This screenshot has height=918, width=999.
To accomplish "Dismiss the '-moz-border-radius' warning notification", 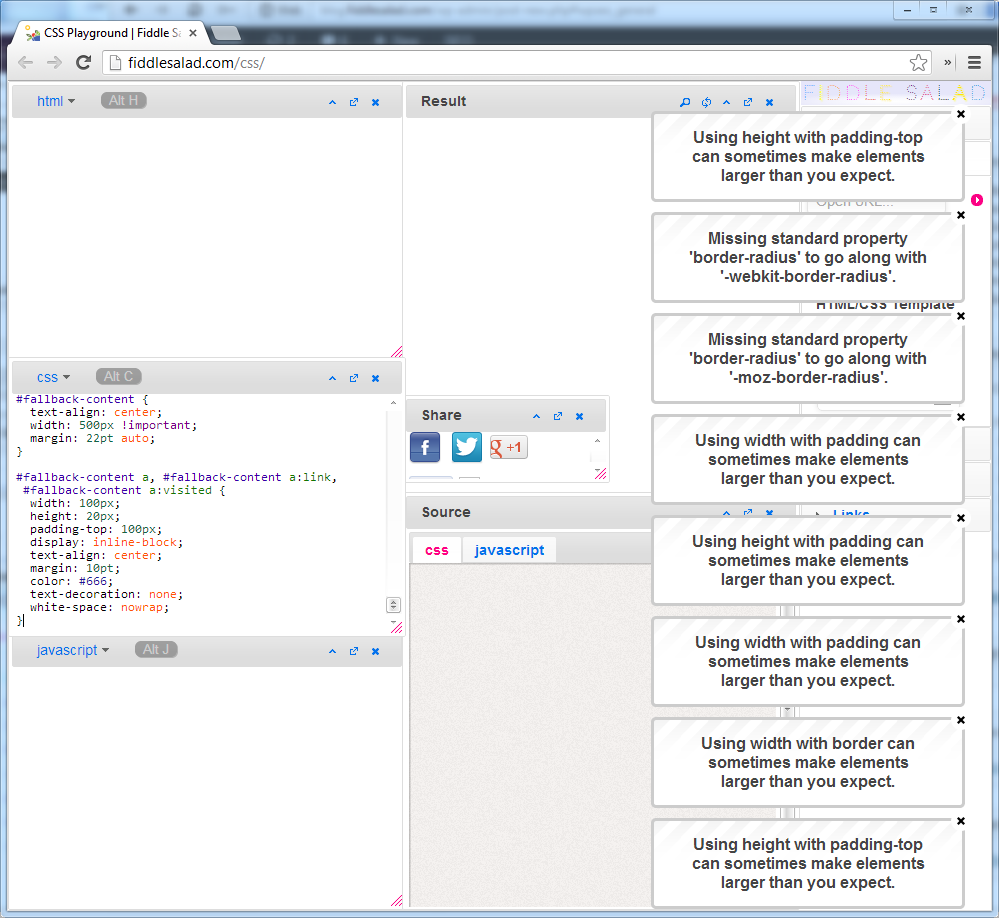I will (961, 316).
